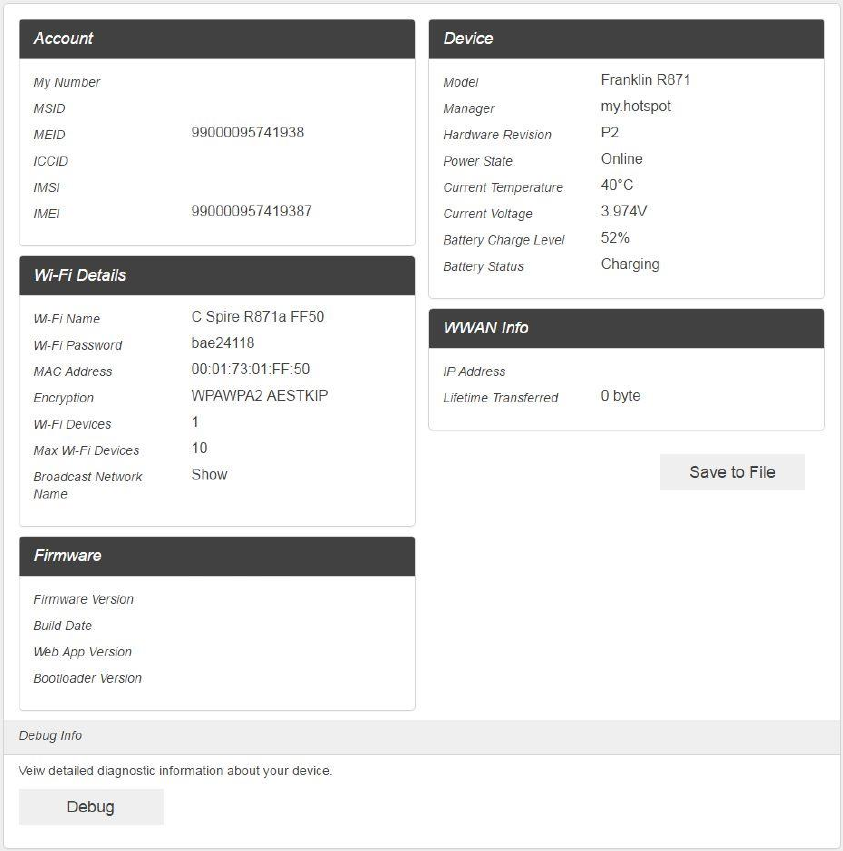Click the encryption value WPAWPA2 AESTKIP
This screenshot has width=843, height=851.
point(259,396)
